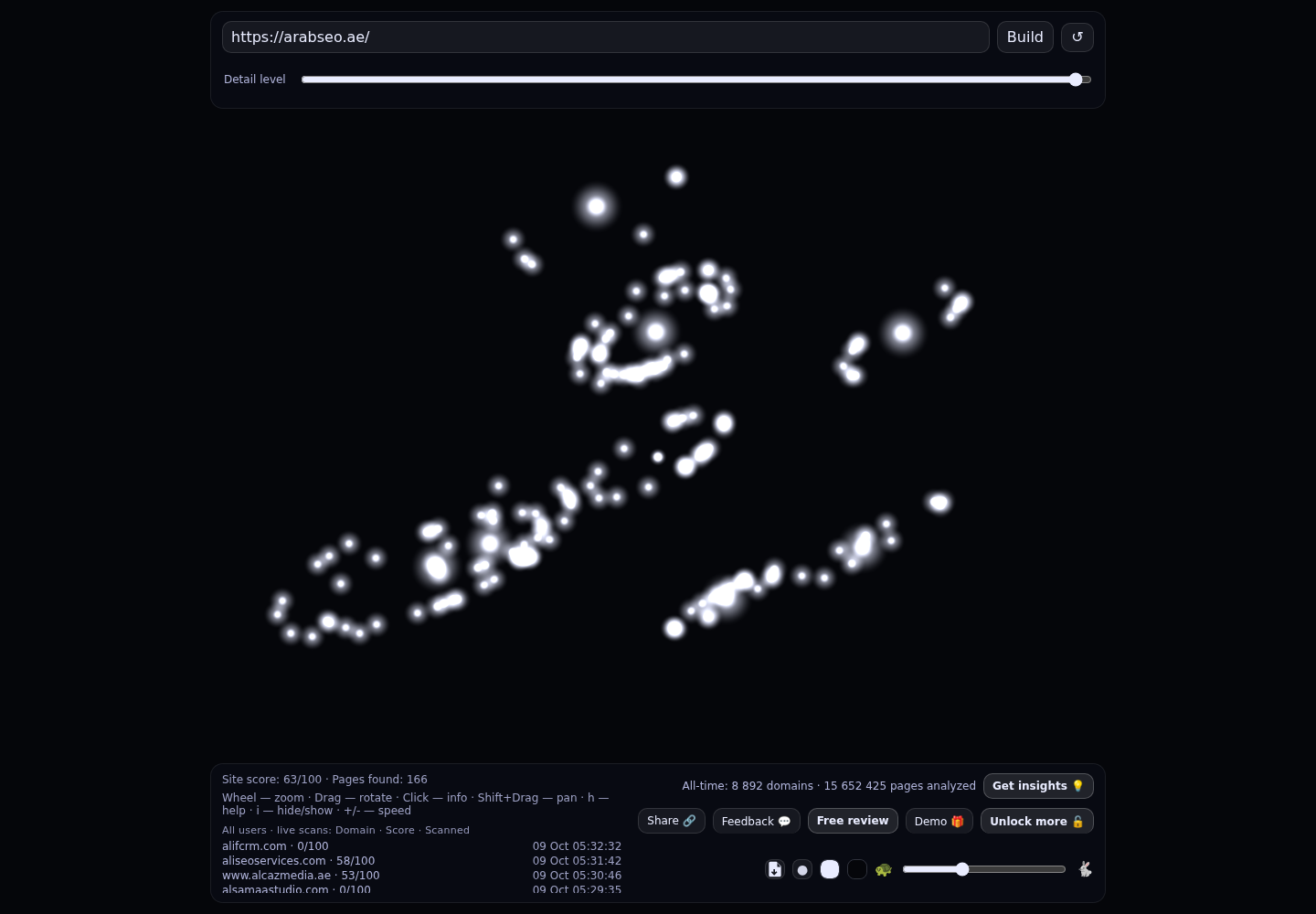Click the download file icon

[x=775, y=869]
